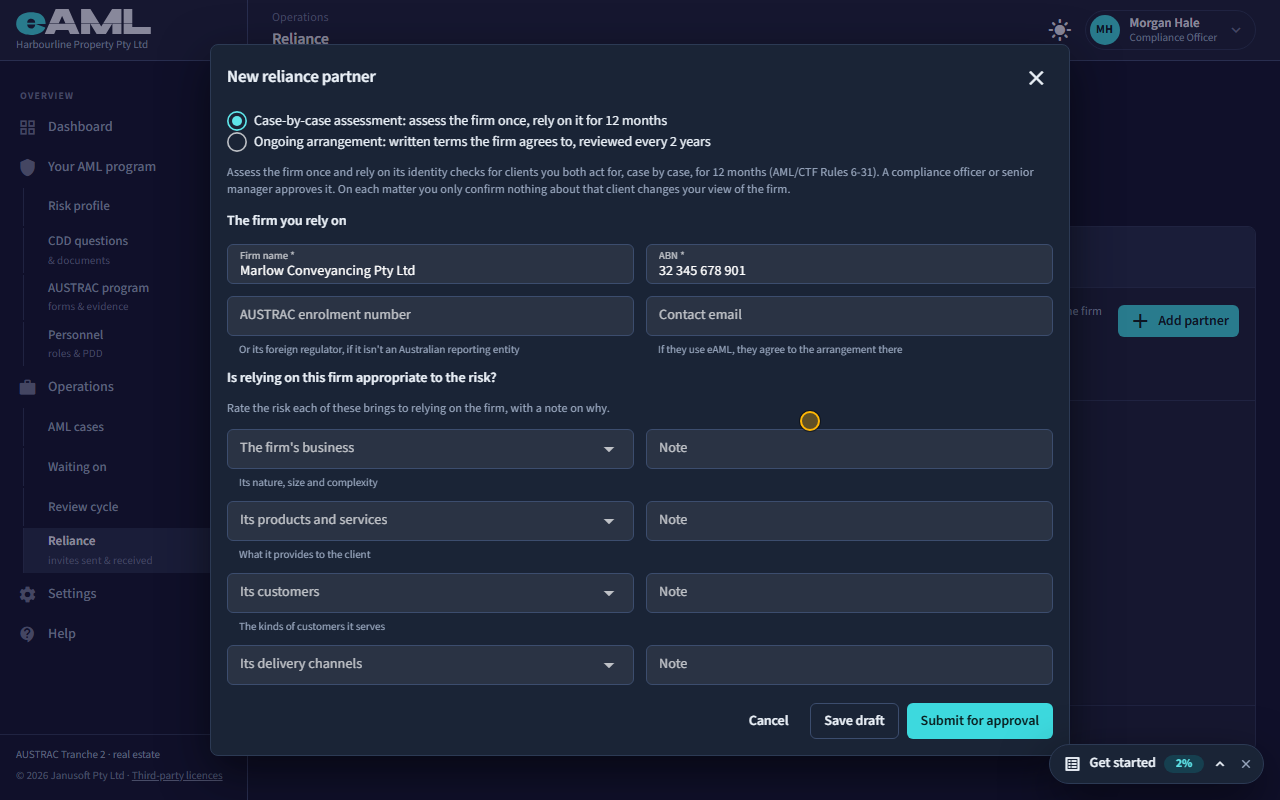Dismiss the Get started widget
This screenshot has height=800, width=1280.
(1246, 764)
